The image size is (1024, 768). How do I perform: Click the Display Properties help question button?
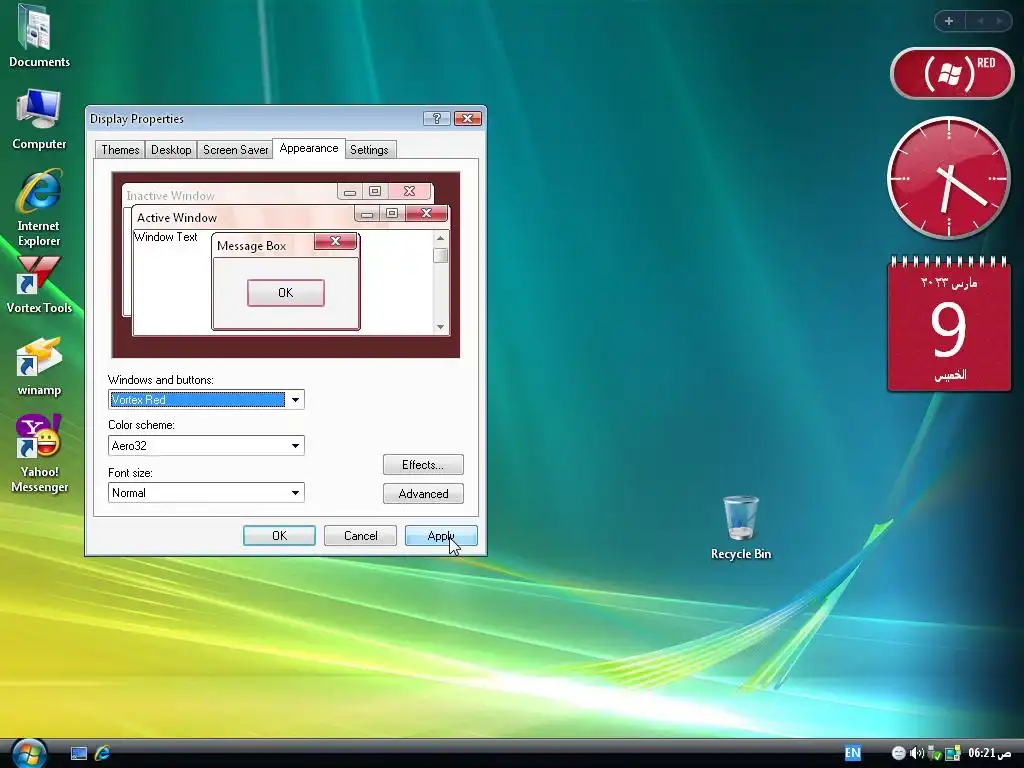pyautogui.click(x=436, y=118)
